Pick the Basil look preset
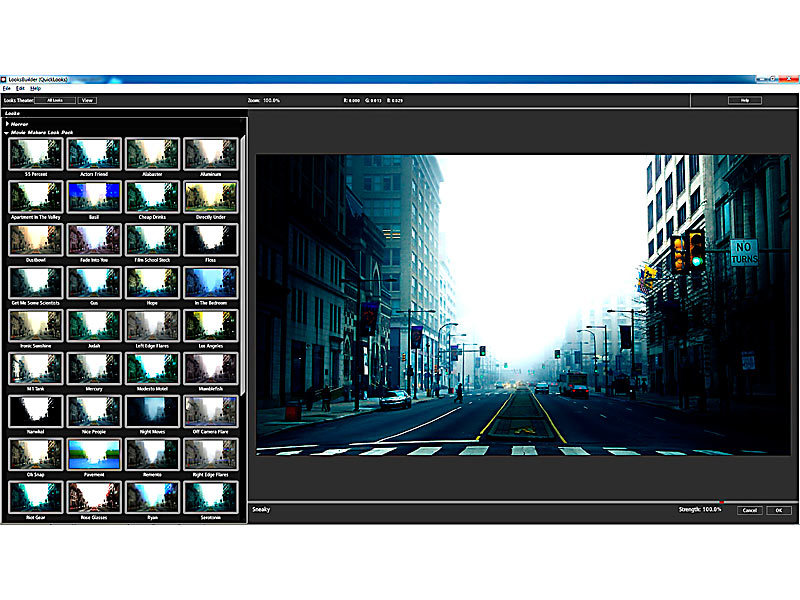 coord(94,197)
